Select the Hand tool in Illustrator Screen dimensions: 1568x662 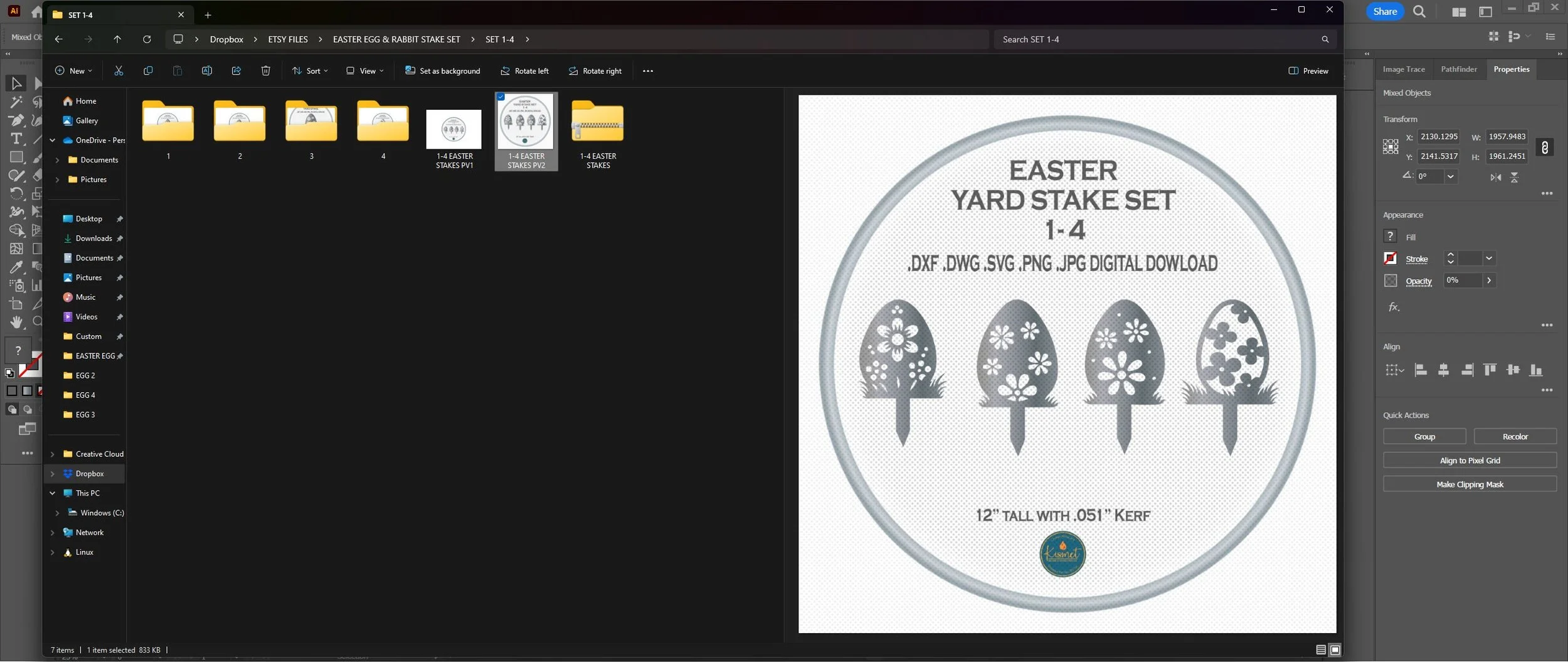(x=16, y=322)
